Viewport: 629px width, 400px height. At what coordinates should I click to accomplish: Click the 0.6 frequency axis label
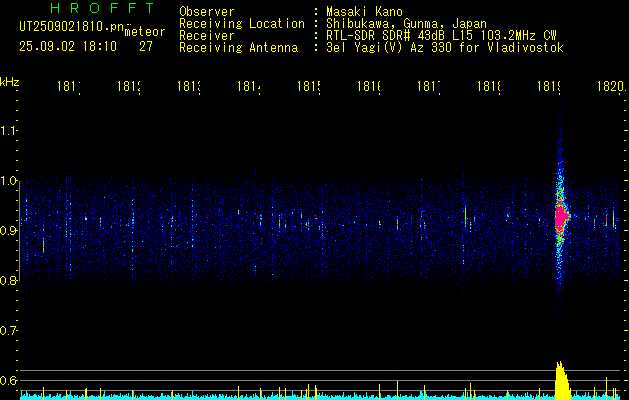[x=8, y=380]
